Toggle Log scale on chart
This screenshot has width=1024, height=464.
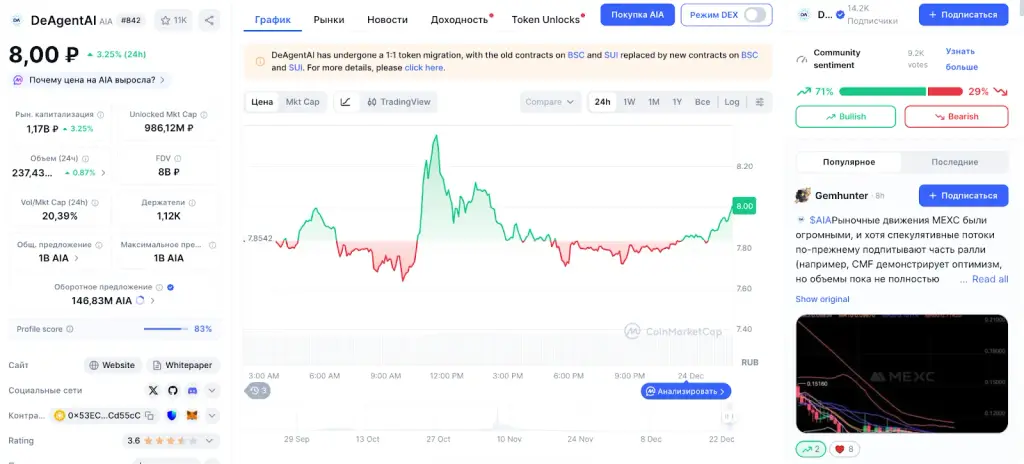tap(732, 102)
